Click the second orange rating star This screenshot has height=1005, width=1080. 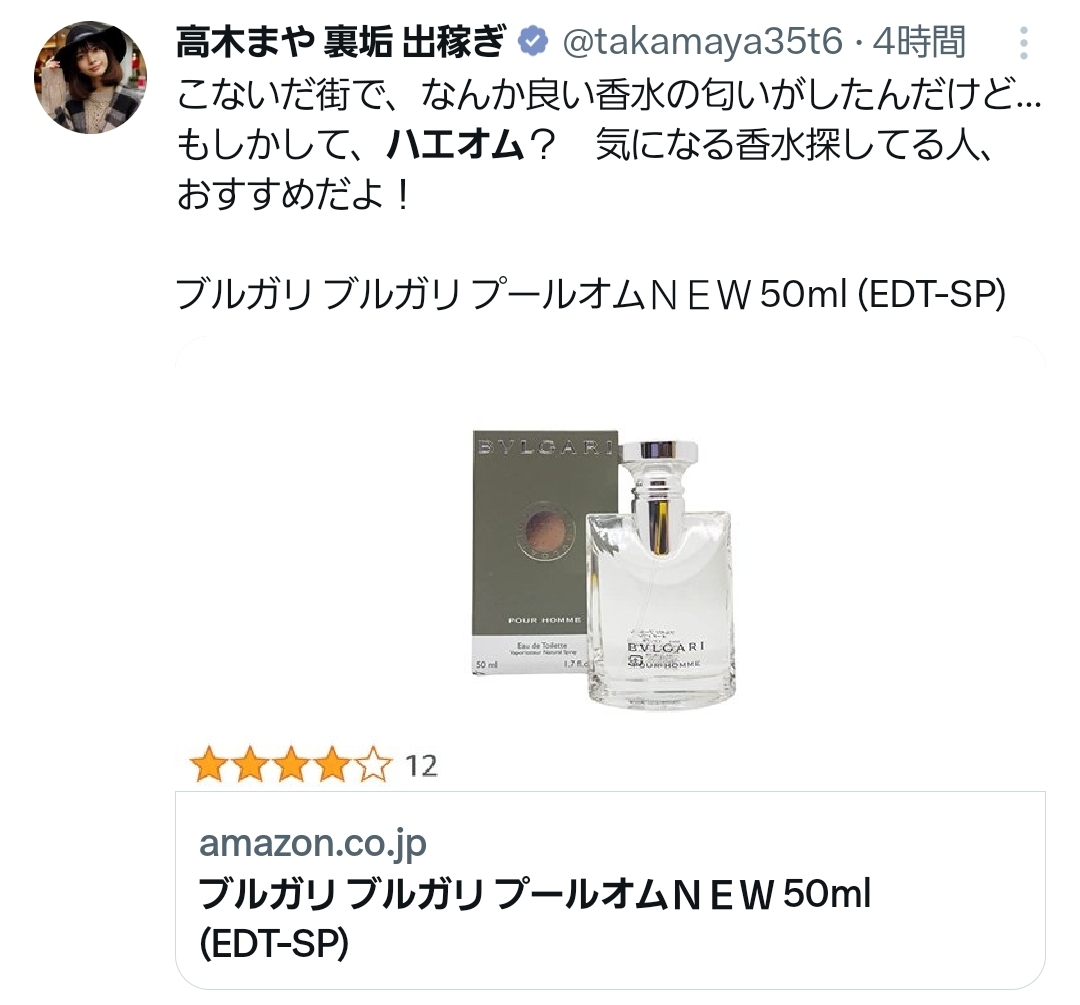coord(251,765)
